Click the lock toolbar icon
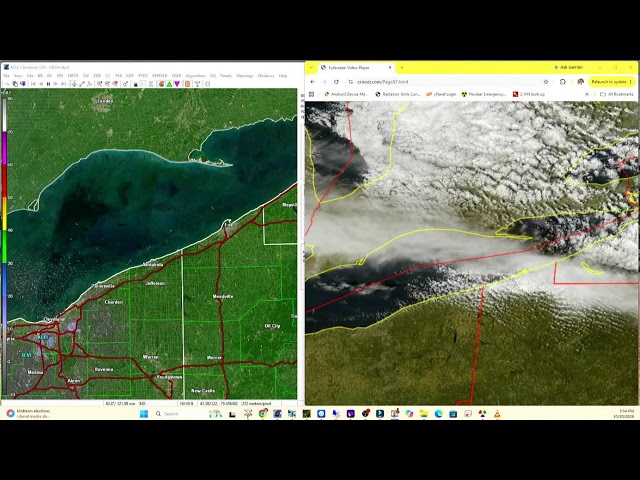 point(135,84)
